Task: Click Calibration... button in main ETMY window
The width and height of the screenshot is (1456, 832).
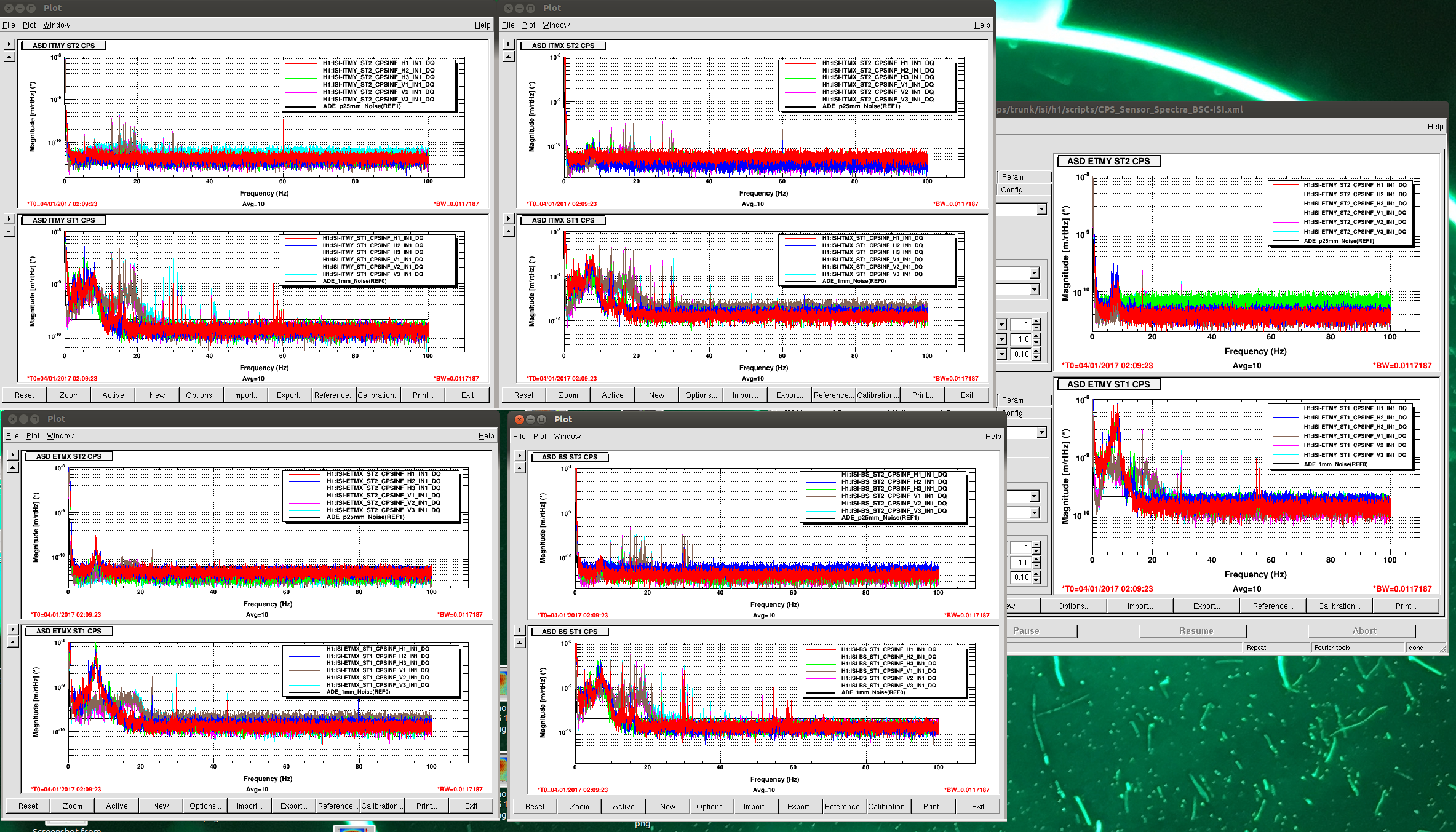Action: tap(1339, 606)
